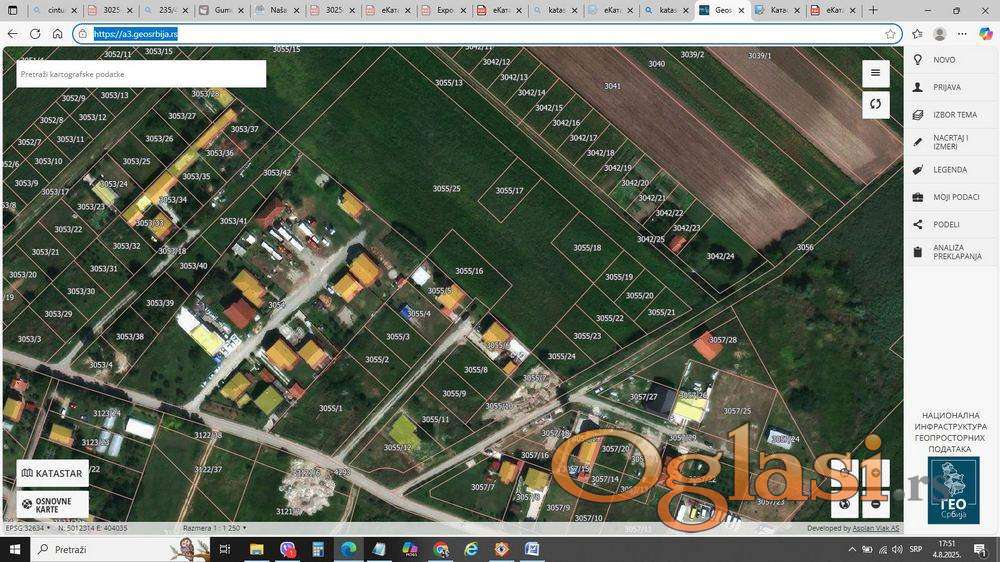Screen dimensions: 1000x562
Task: Open the Windows Calculator from the taskbar
Action: (x=317, y=549)
